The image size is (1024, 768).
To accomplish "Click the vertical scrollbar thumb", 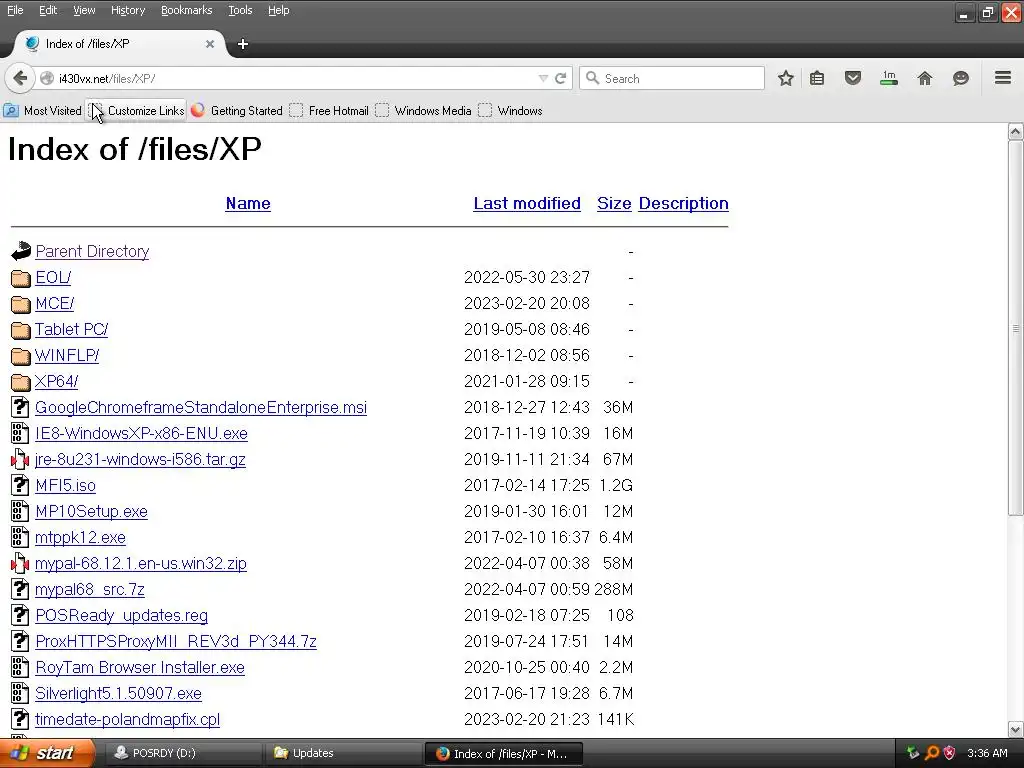I will [1016, 328].
